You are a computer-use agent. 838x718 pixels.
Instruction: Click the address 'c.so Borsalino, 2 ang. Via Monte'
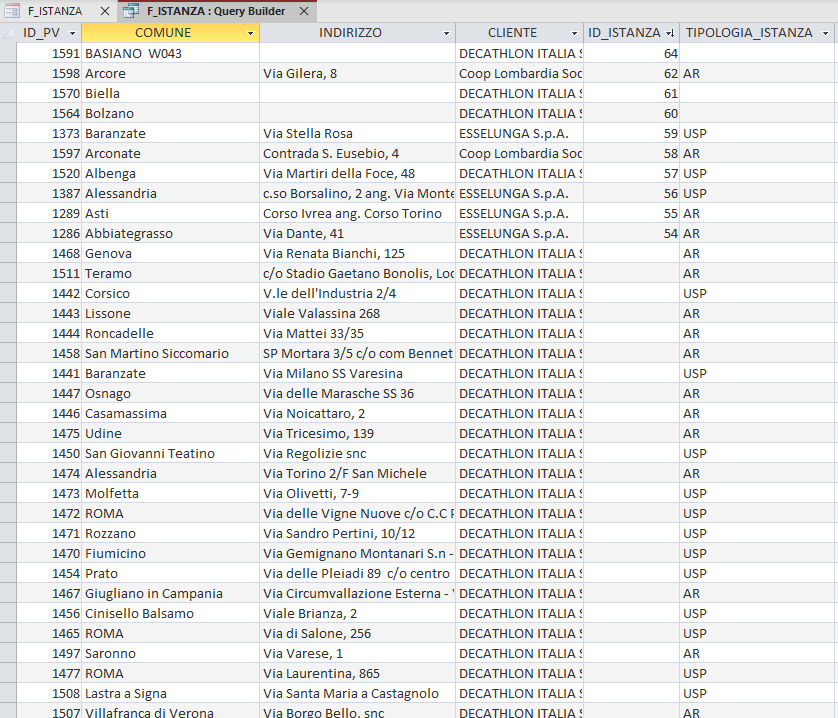[x=358, y=194]
